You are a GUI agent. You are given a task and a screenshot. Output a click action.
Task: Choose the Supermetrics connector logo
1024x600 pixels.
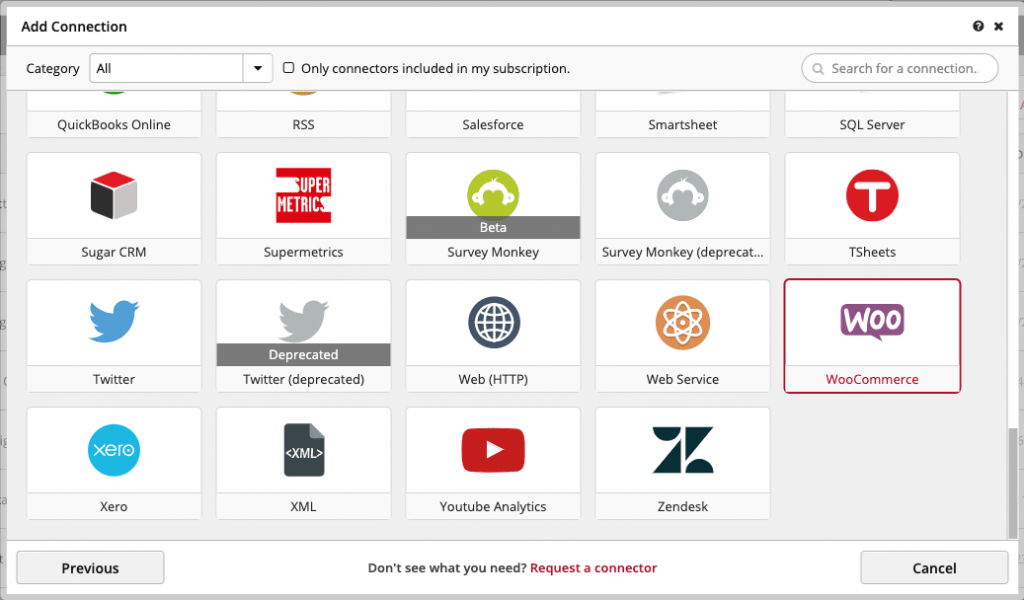(303, 195)
